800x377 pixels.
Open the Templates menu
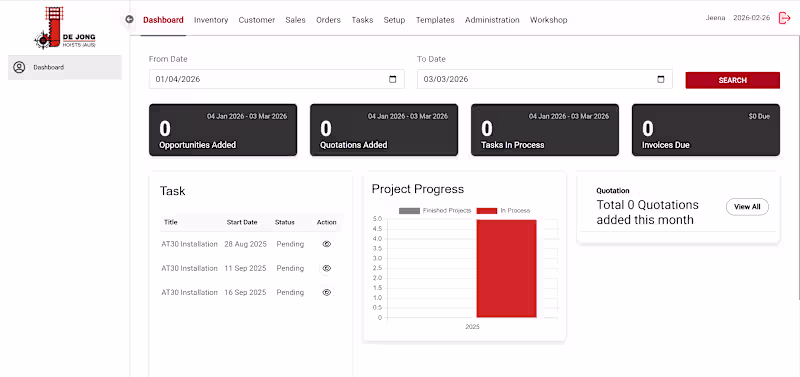pyautogui.click(x=435, y=20)
